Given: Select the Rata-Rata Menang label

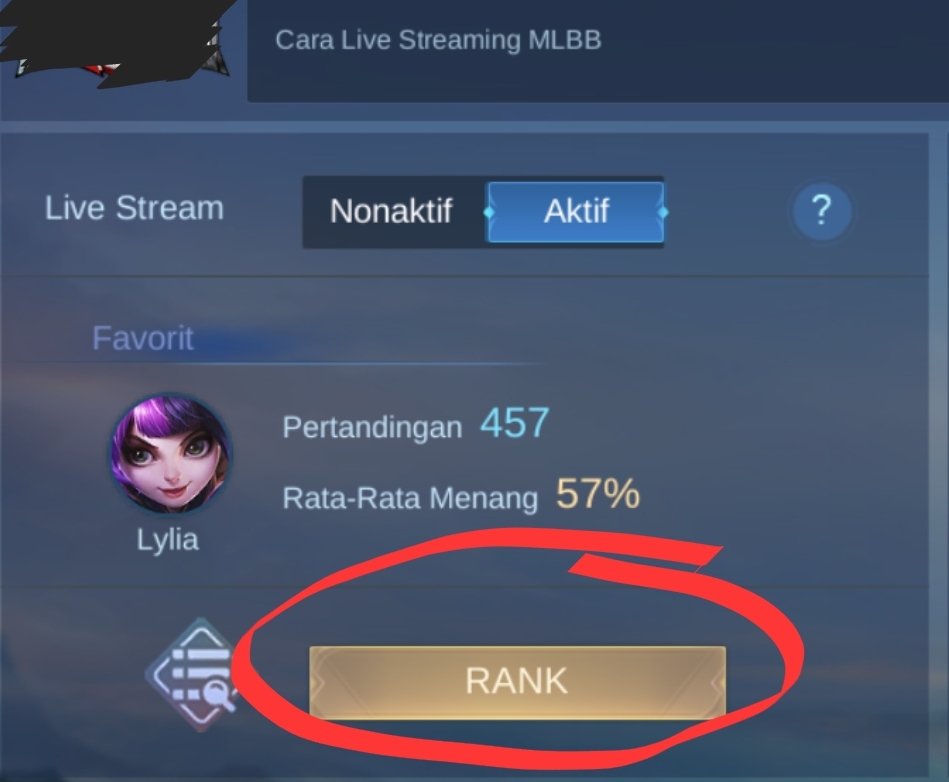Looking at the screenshot, I should coord(410,499).
